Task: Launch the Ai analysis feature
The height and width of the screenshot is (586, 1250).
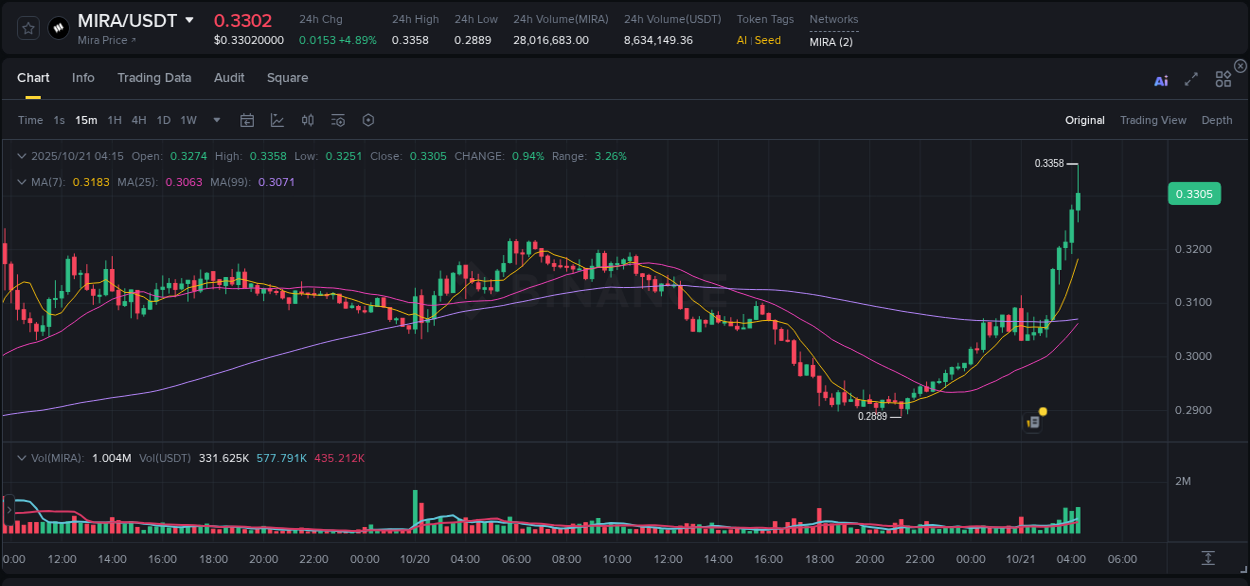Action: tap(1161, 81)
